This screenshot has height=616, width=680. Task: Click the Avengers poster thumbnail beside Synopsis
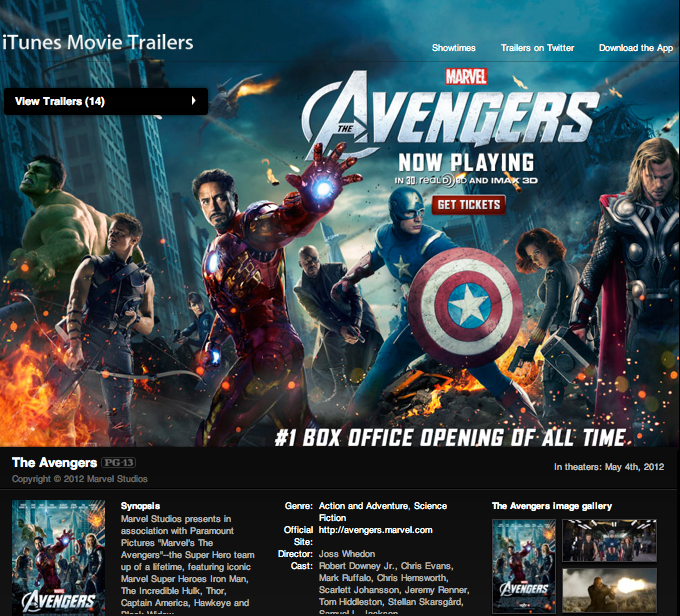(58, 557)
